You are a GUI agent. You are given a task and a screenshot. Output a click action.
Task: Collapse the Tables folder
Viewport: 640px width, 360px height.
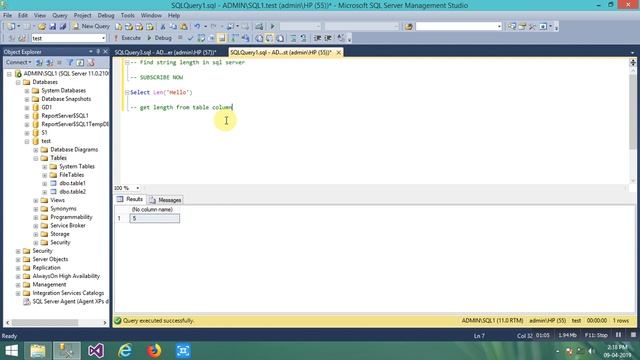click(x=36, y=158)
